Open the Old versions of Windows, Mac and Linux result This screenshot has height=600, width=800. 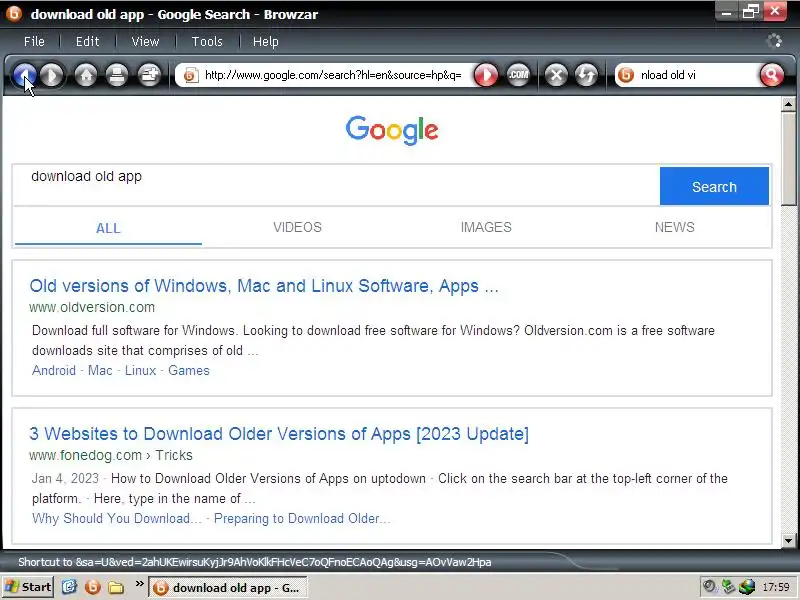point(264,286)
